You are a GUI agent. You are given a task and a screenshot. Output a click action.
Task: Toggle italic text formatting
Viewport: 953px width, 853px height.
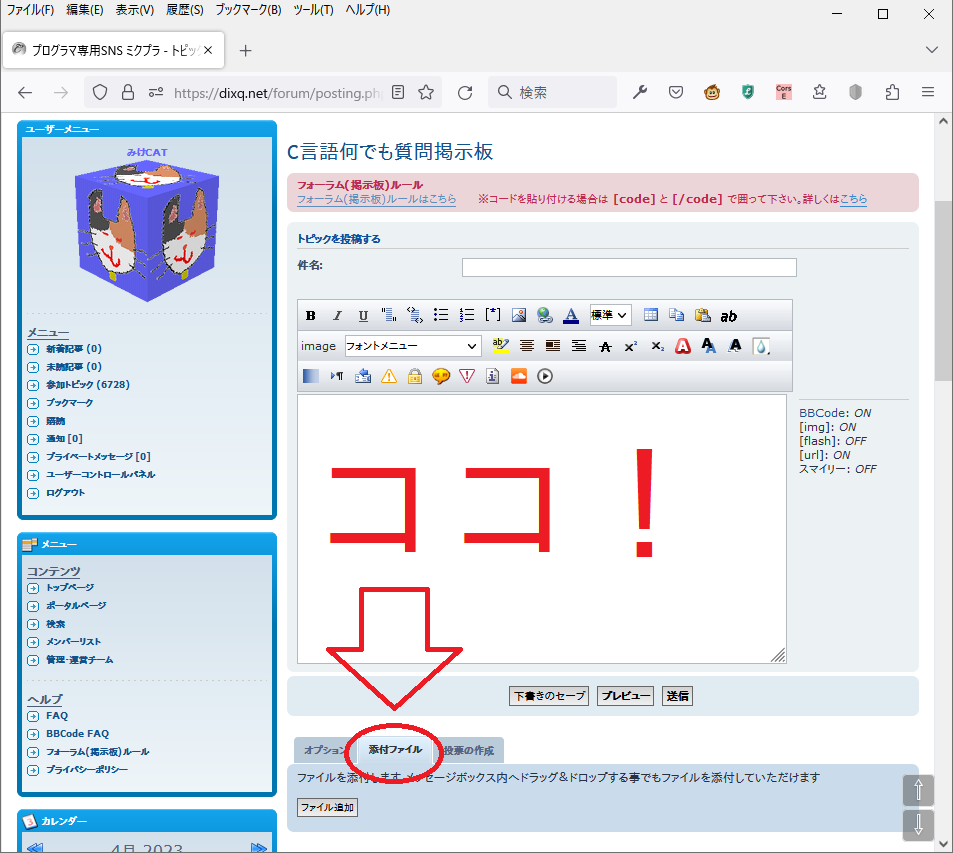pyautogui.click(x=337, y=315)
